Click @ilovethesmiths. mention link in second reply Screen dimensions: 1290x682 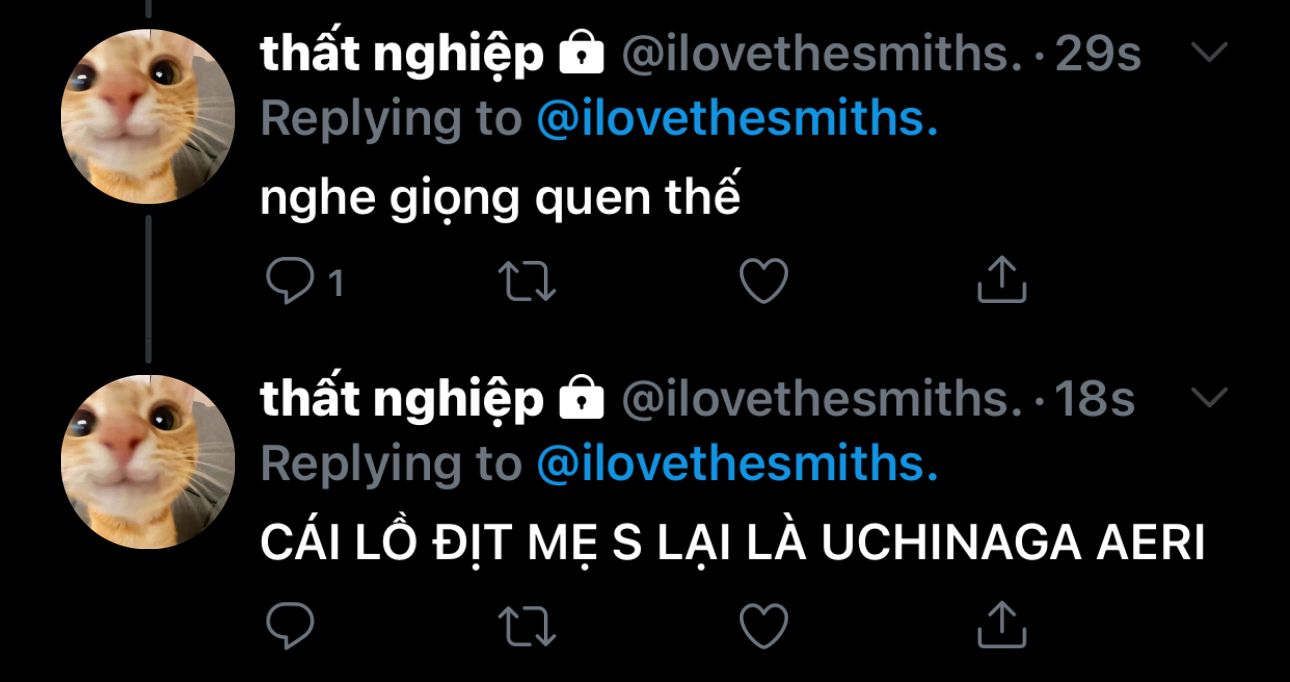click(737, 464)
